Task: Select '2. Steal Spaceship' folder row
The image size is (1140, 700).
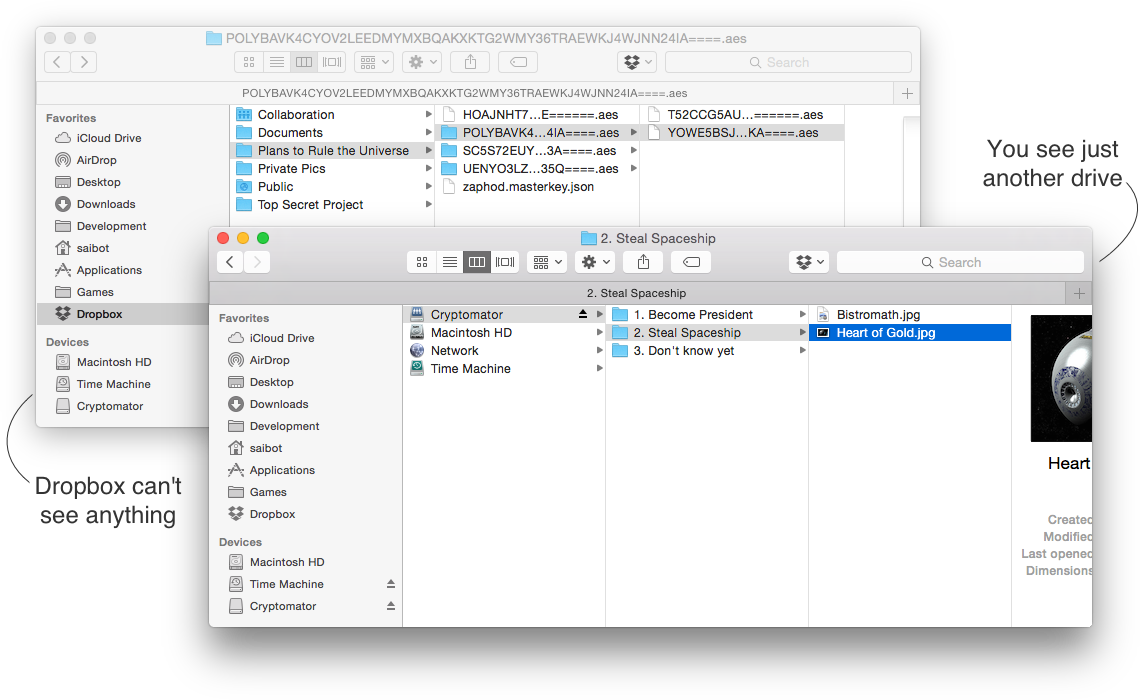Action: [708, 332]
